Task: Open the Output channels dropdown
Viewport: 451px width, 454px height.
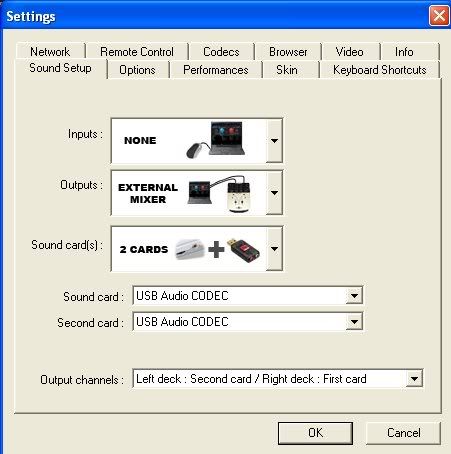Action: [414, 379]
